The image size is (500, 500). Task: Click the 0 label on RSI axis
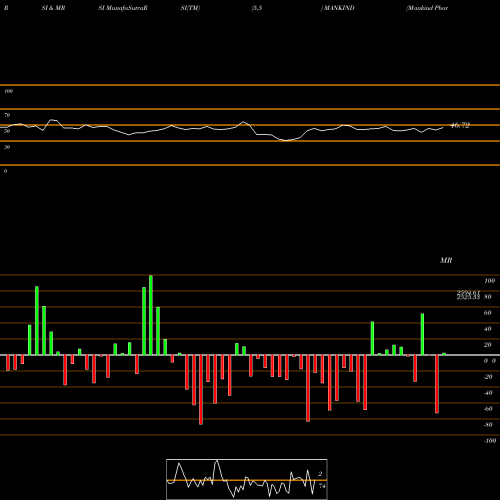coord(5,171)
